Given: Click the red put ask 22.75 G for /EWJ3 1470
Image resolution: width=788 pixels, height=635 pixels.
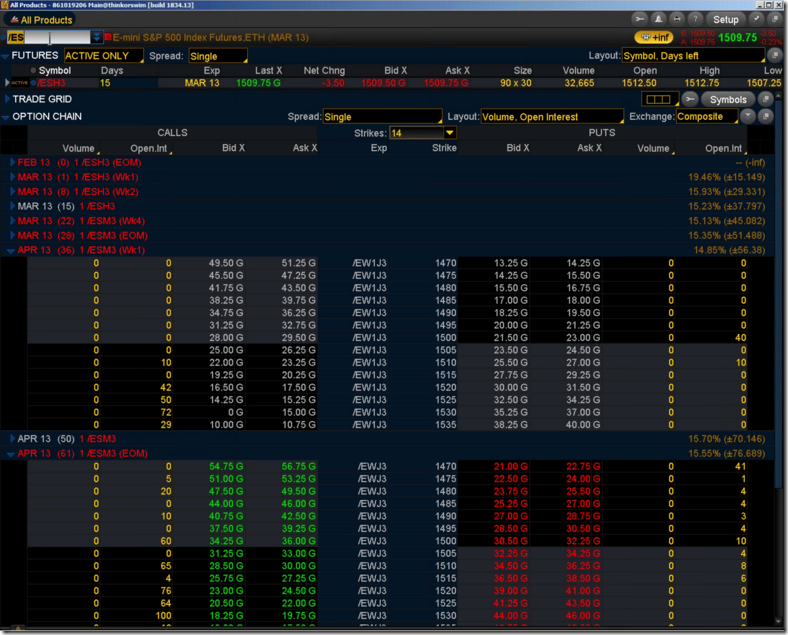Looking at the screenshot, I should (x=583, y=466).
